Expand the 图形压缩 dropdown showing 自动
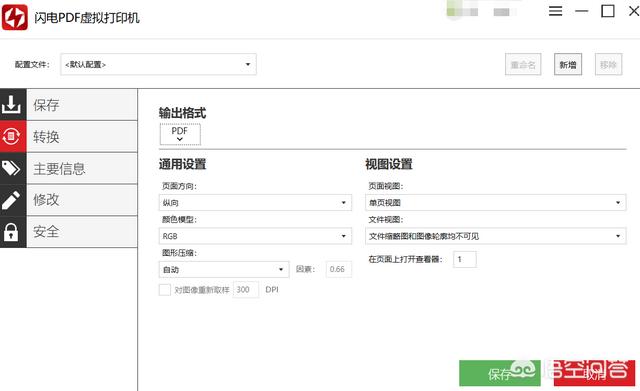Screen dimensions: 640x391 pyautogui.click(x=224, y=269)
